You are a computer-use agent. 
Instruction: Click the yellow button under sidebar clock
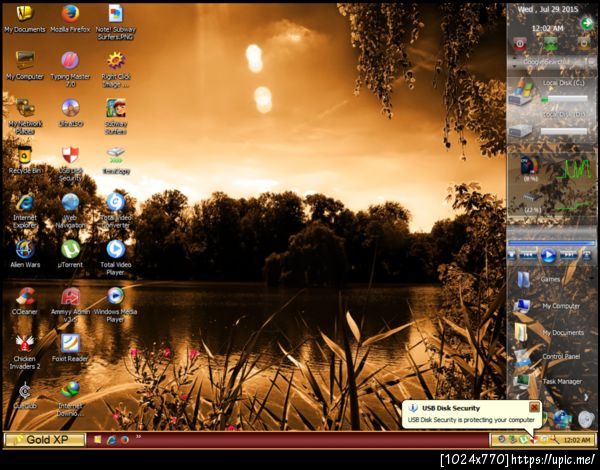584,44
